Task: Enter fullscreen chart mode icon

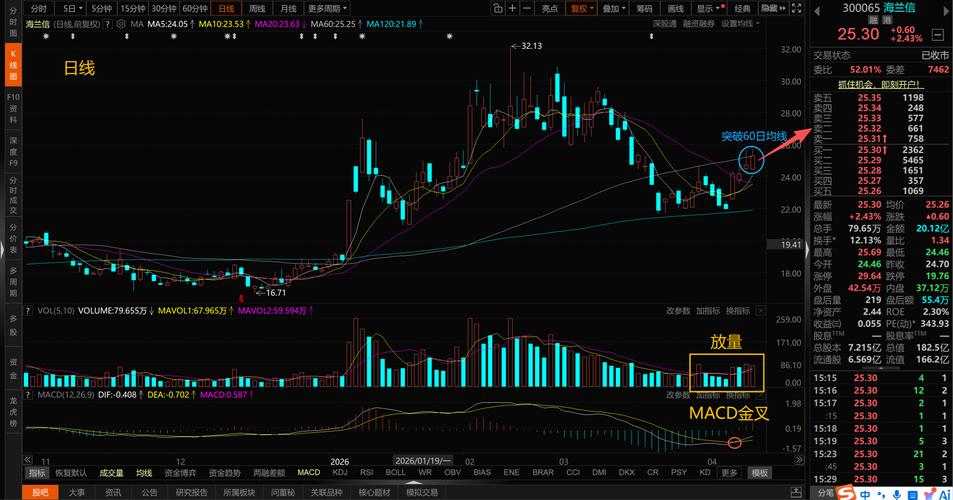Action: pyautogui.click(x=796, y=8)
